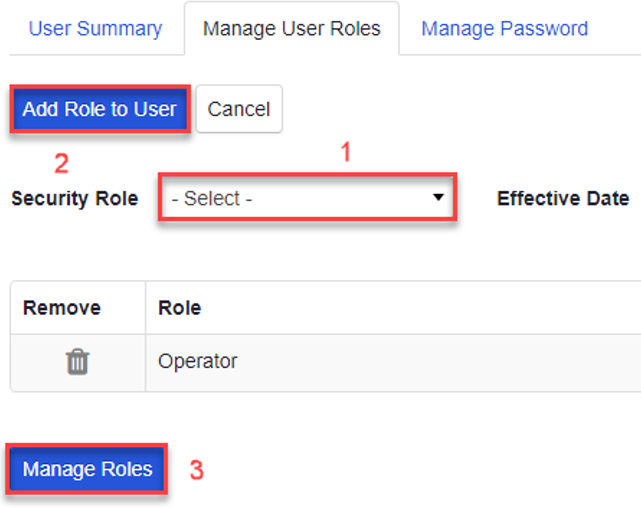641x508 pixels.
Task: Select the Manage User Roles tab
Action: 291,28
